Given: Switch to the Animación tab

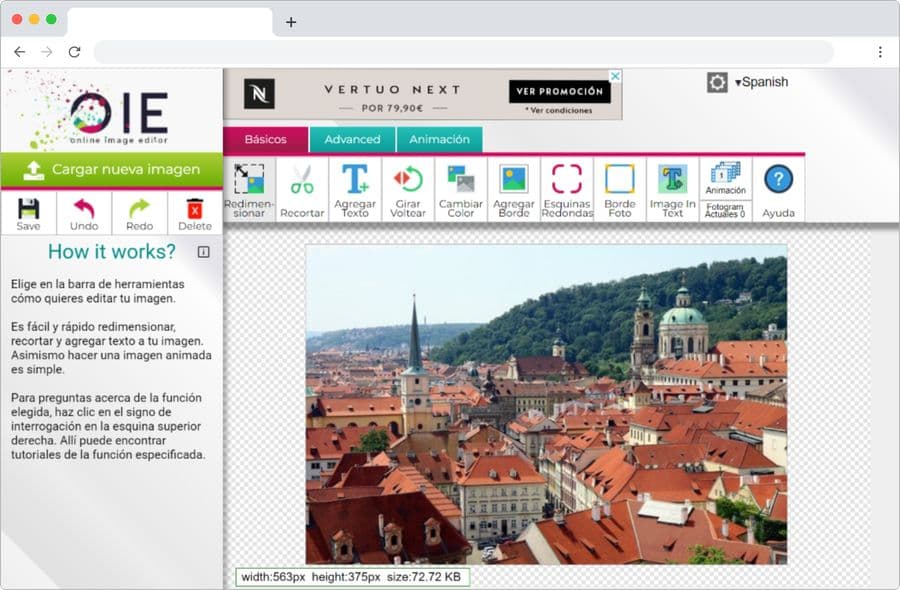Looking at the screenshot, I should pyautogui.click(x=439, y=139).
